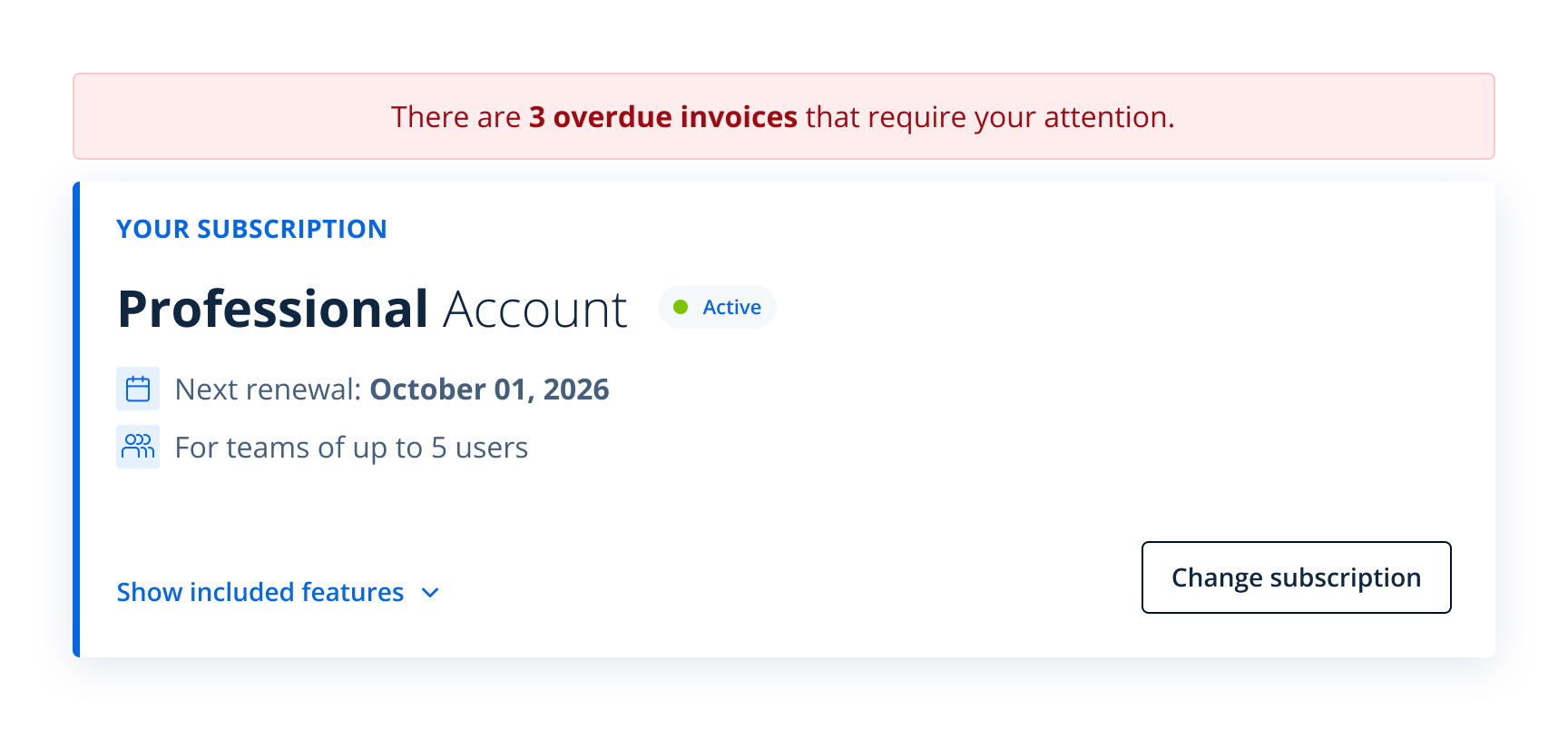
Task: Click the Next renewal label
Action: pyautogui.click(x=269, y=390)
